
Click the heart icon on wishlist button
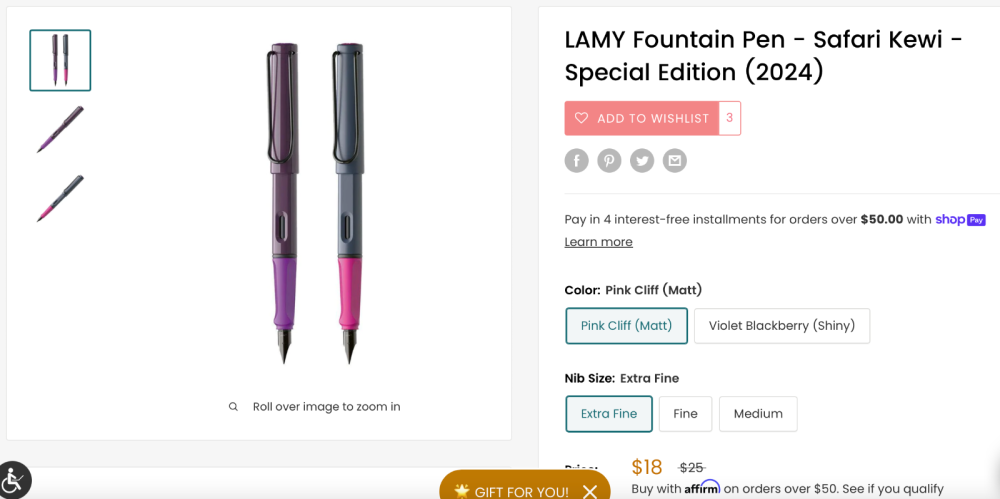(x=581, y=118)
